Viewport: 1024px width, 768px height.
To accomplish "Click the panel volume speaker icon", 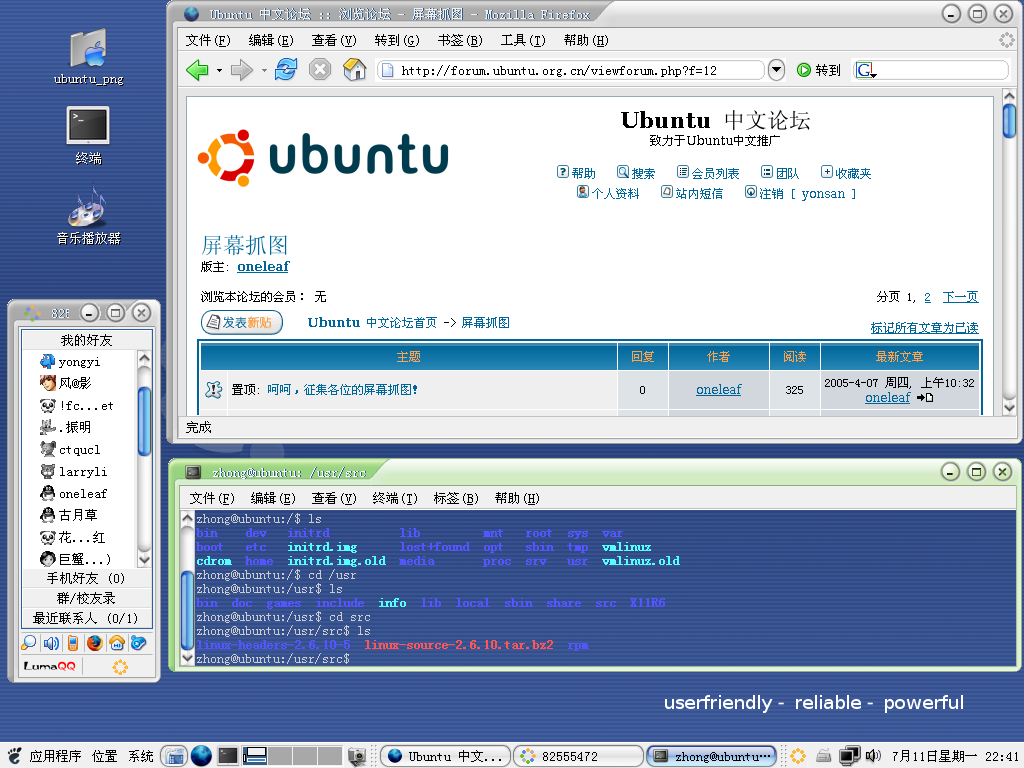I will [x=872, y=756].
